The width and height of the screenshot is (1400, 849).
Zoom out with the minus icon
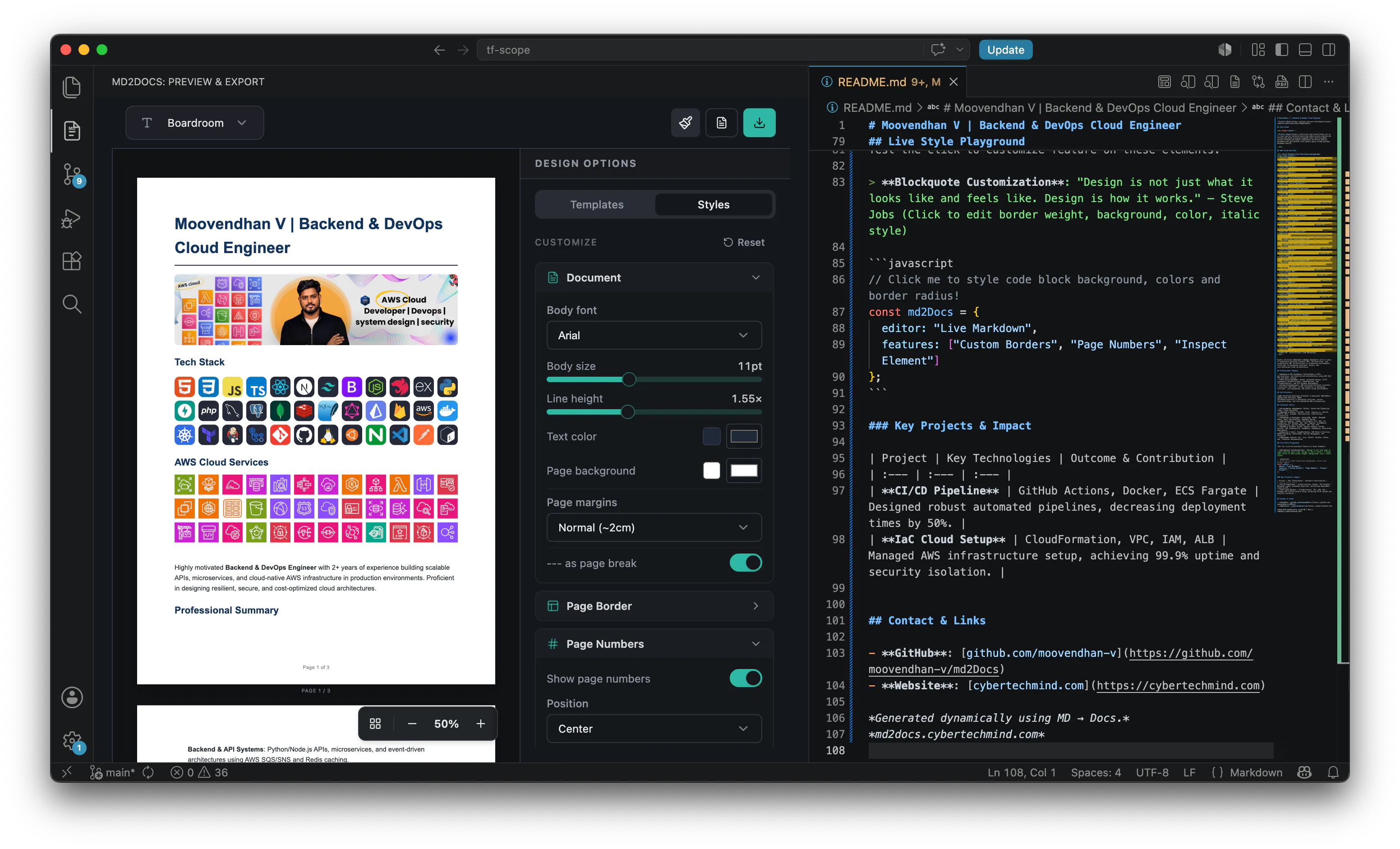[412, 724]
